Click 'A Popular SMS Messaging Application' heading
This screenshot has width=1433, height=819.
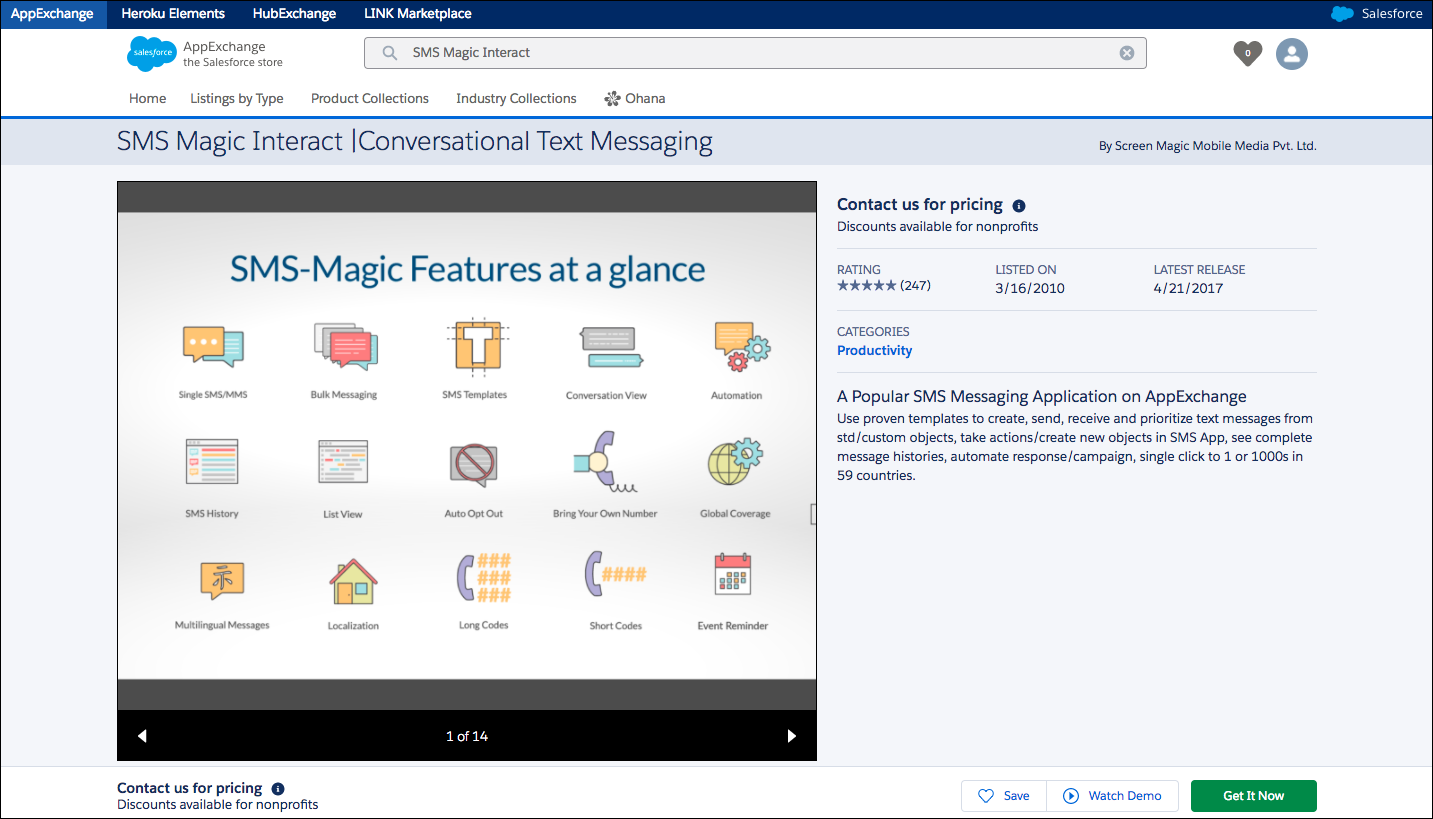1042,396
